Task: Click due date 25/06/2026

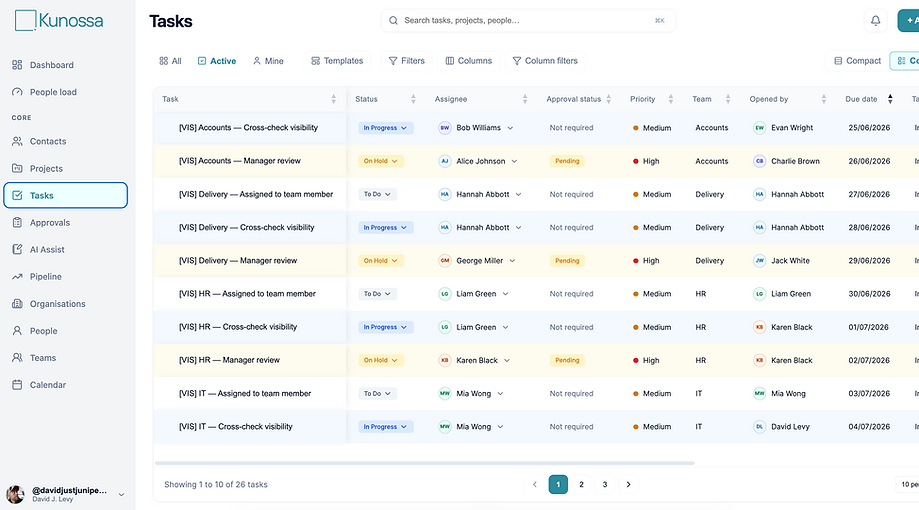Action: tap(869, 128)
